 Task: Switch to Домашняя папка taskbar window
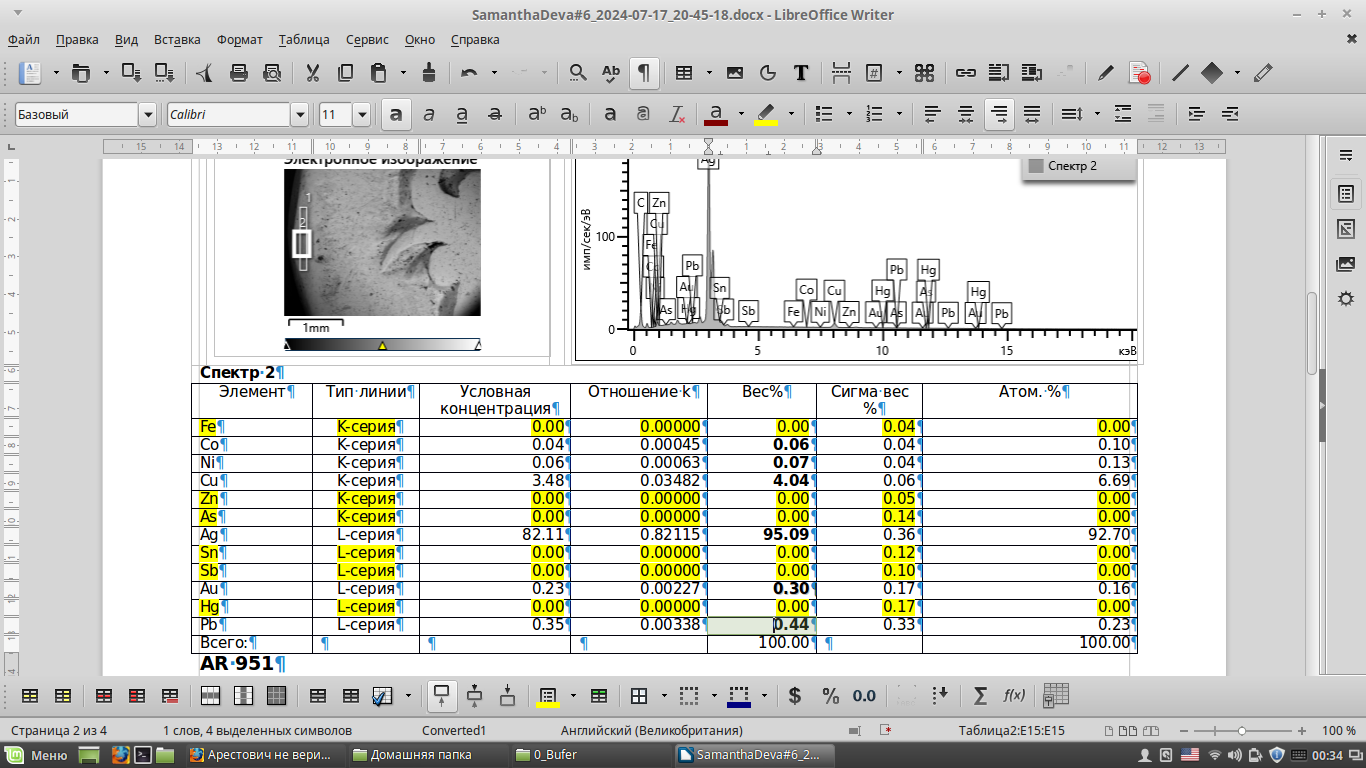[420, 755]
